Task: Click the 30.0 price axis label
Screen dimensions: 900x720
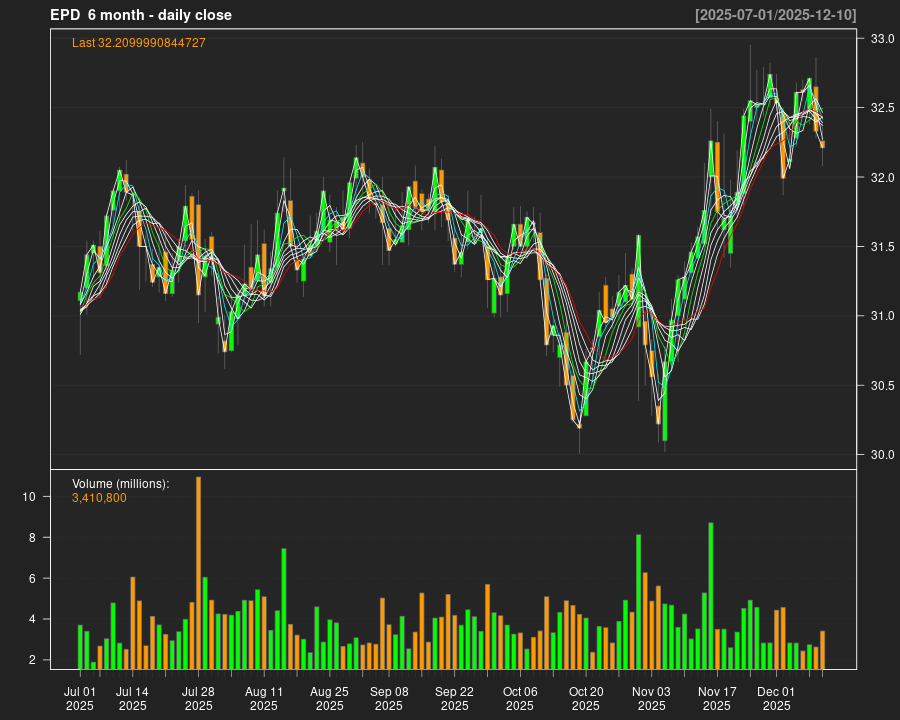Action: click(x=881, y=455)
